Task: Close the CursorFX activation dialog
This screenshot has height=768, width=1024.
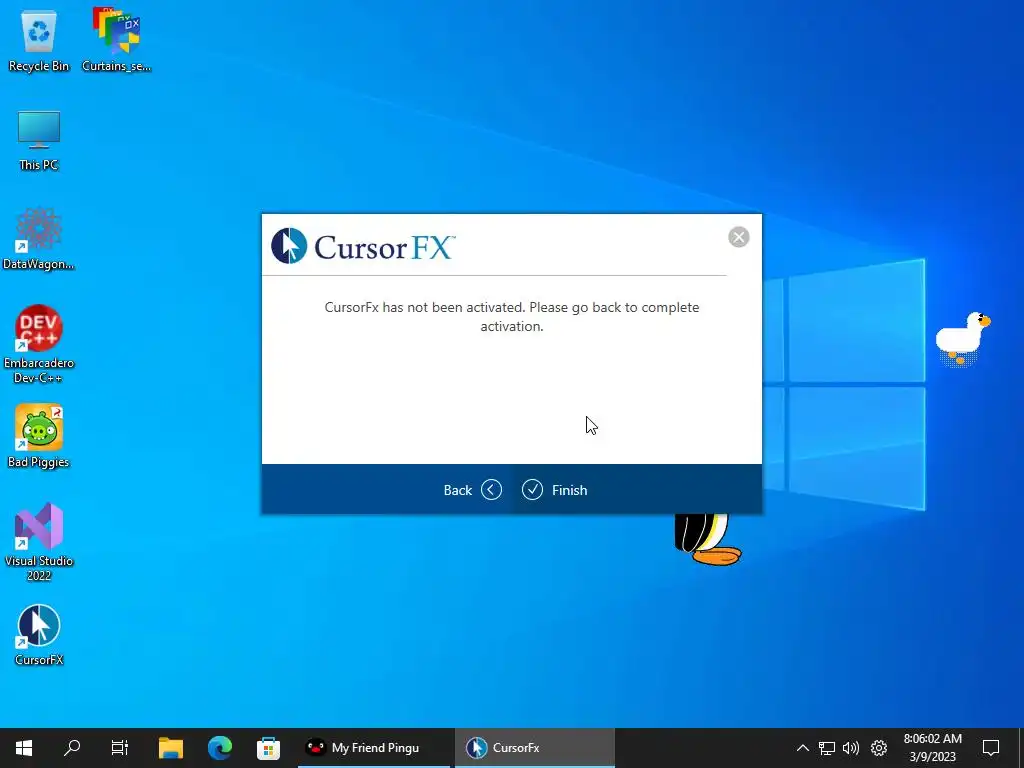Action: [739, 237]
